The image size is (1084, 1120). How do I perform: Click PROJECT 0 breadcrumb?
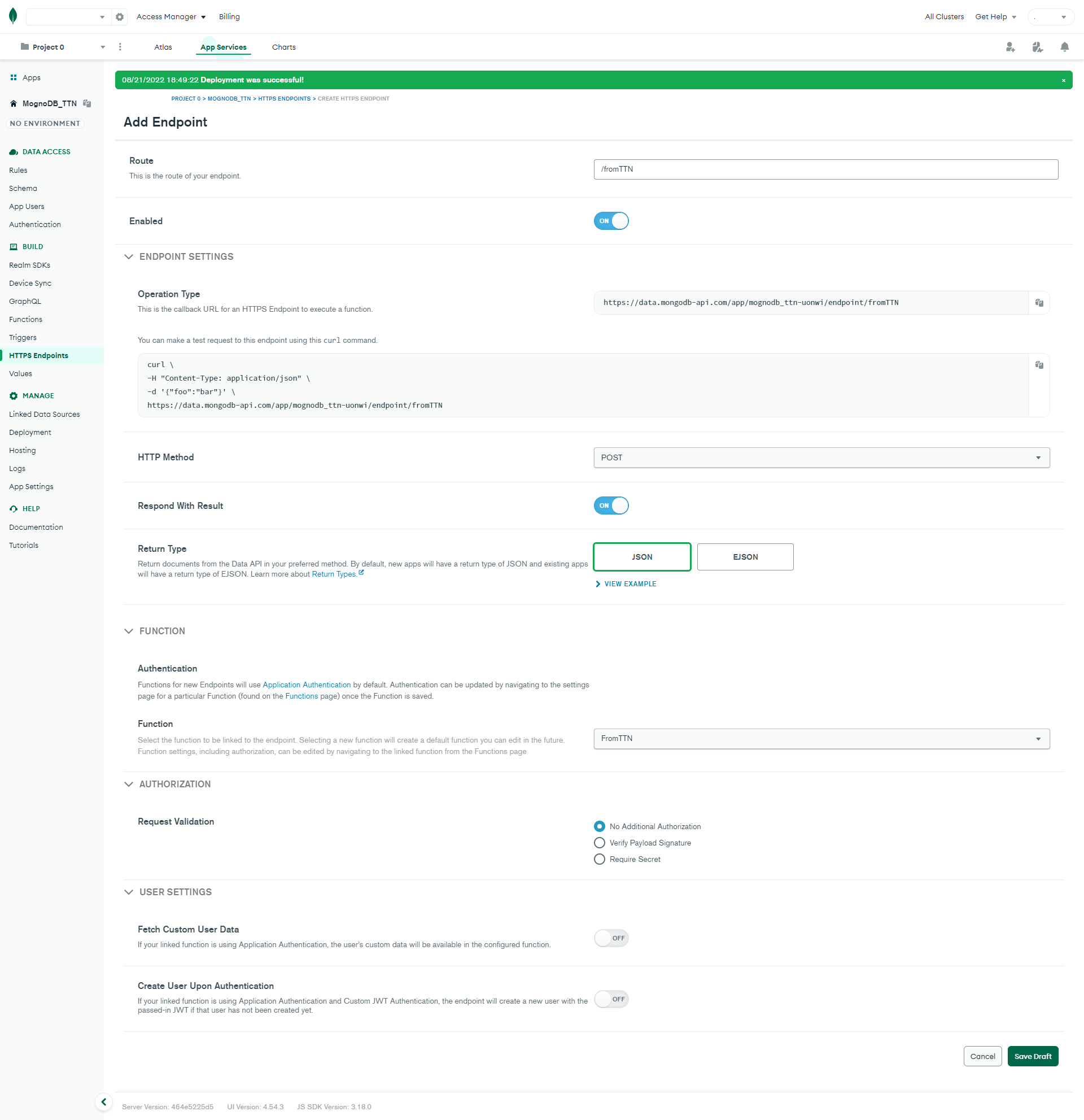[x=186, y=99]
